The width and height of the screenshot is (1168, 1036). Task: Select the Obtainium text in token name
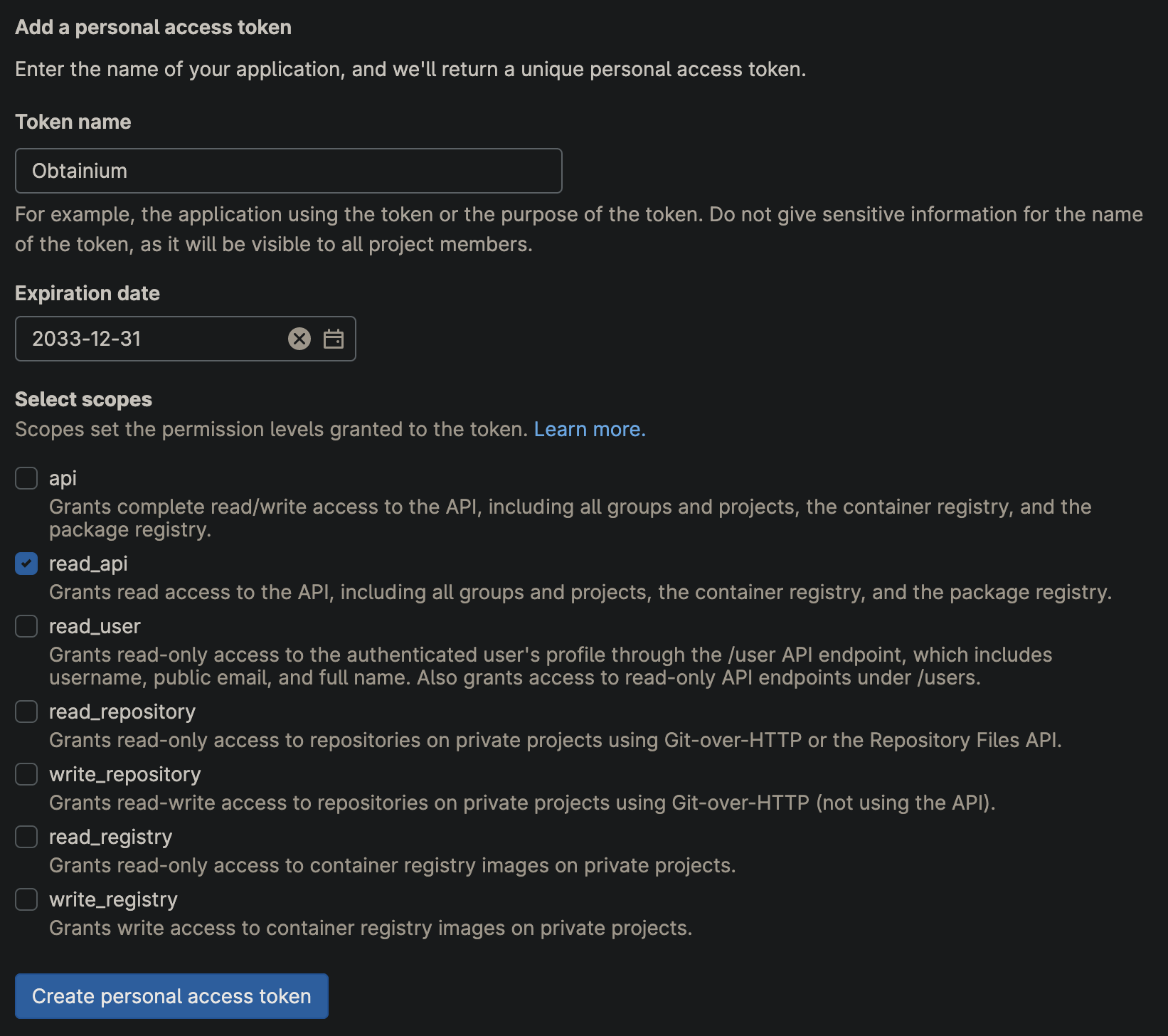coord(80,171)
